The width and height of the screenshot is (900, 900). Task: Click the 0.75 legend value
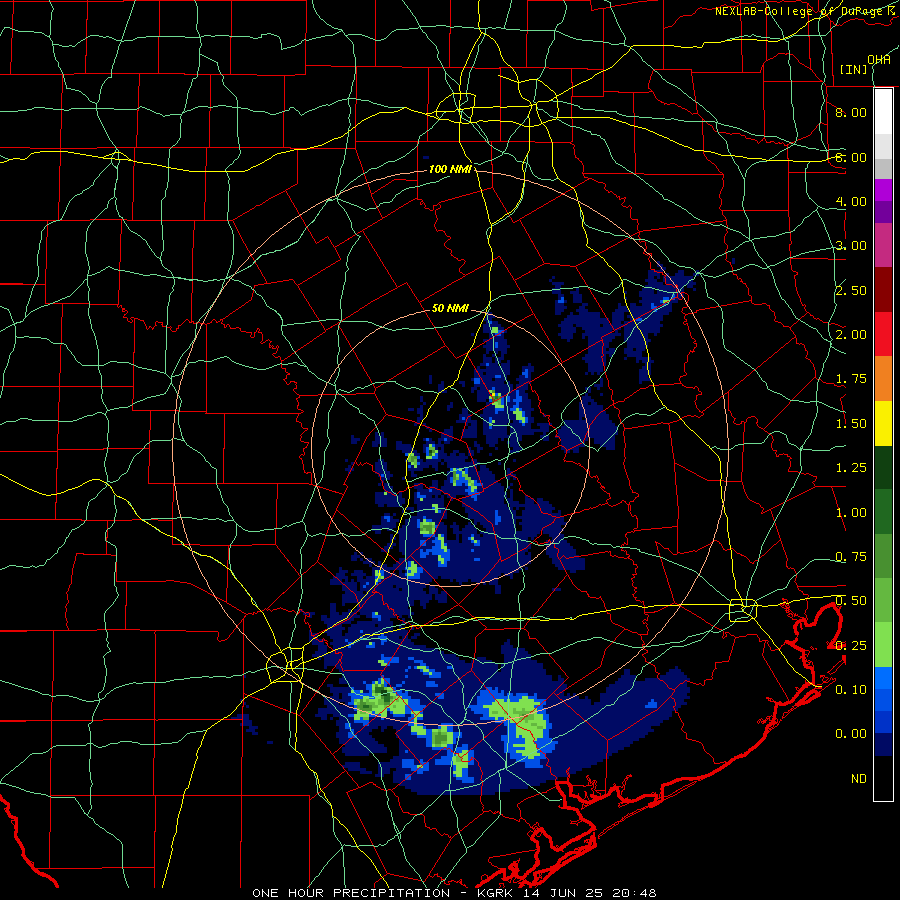point(851,557)
